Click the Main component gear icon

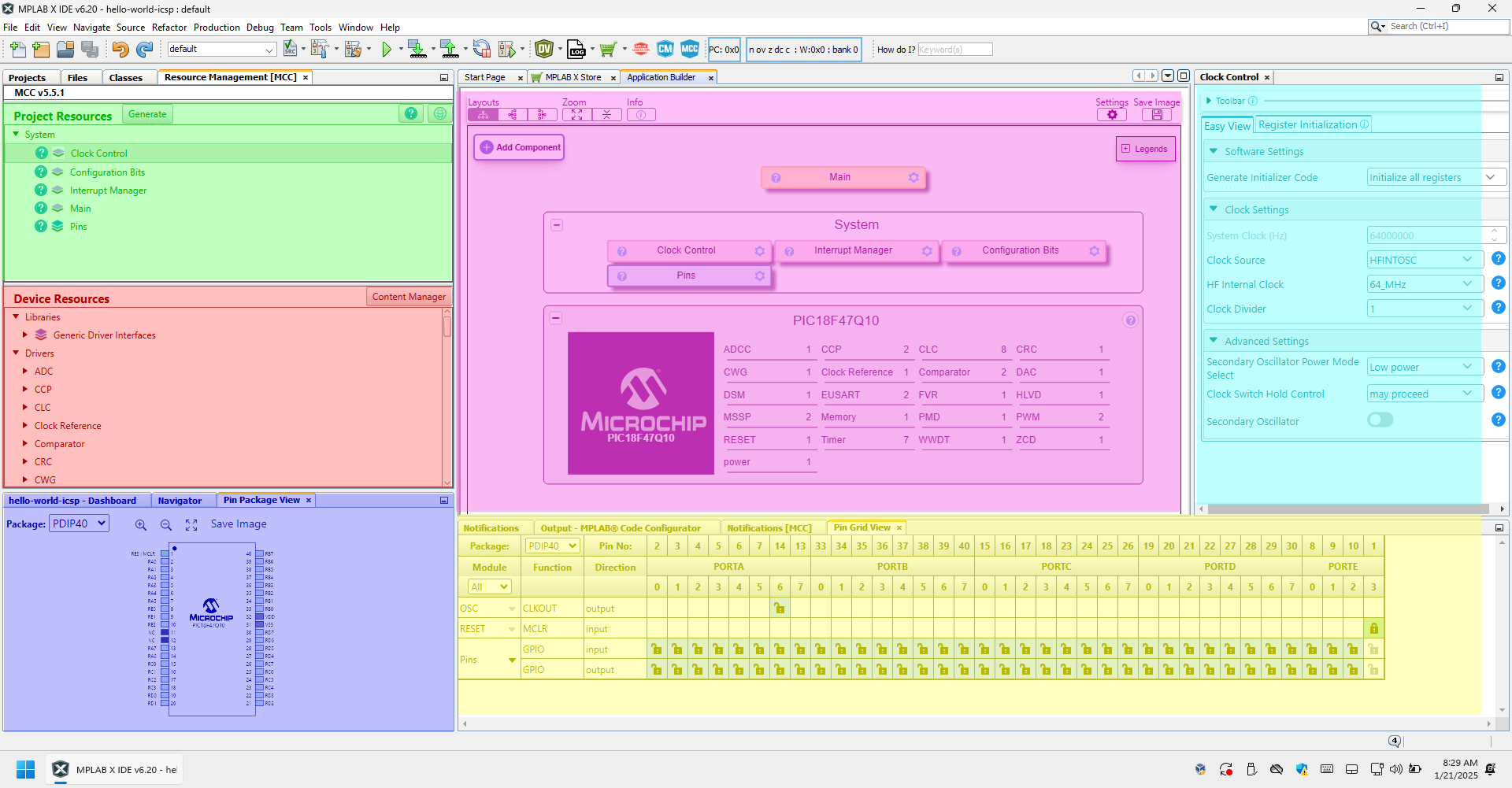913,178
